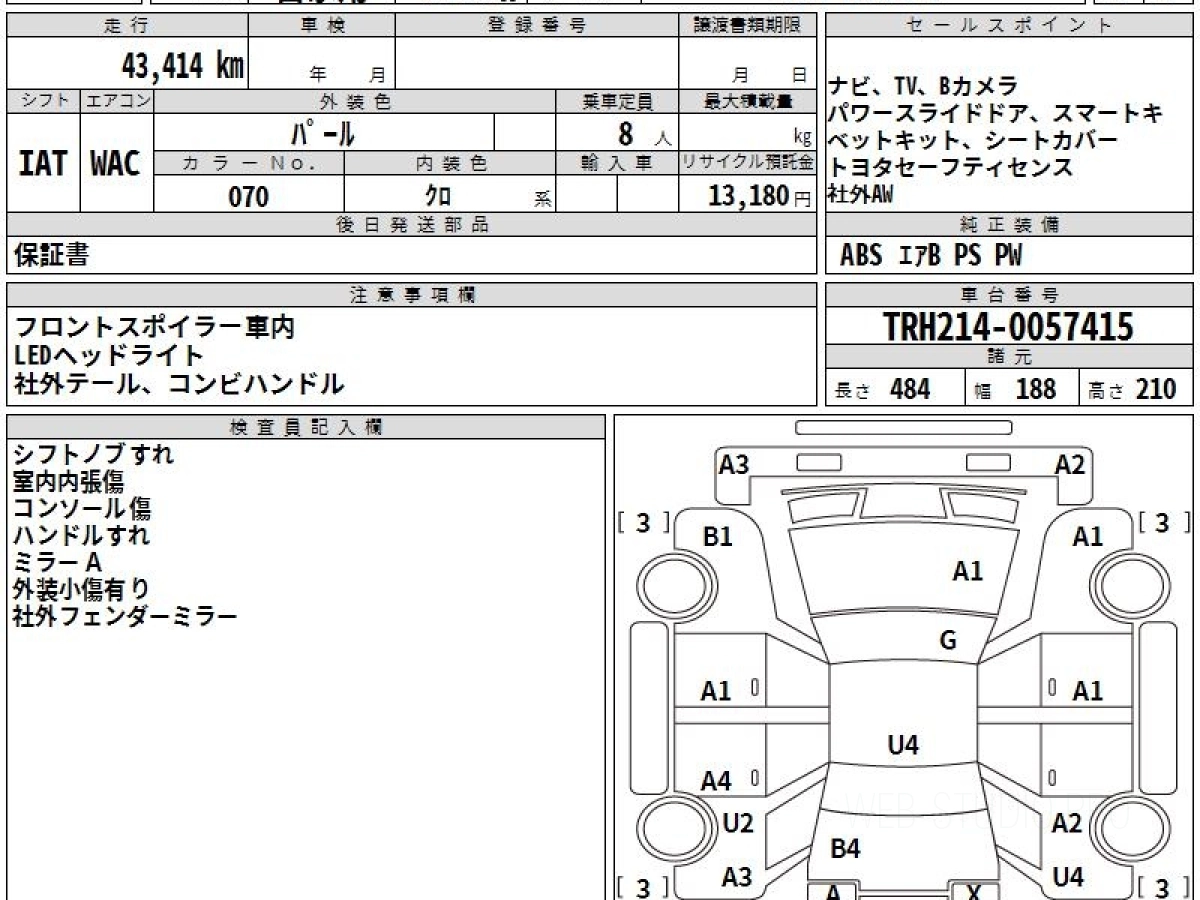
Task: Click the 乗車定員 header
Action: pyautogui.click(x=617, y=101)
